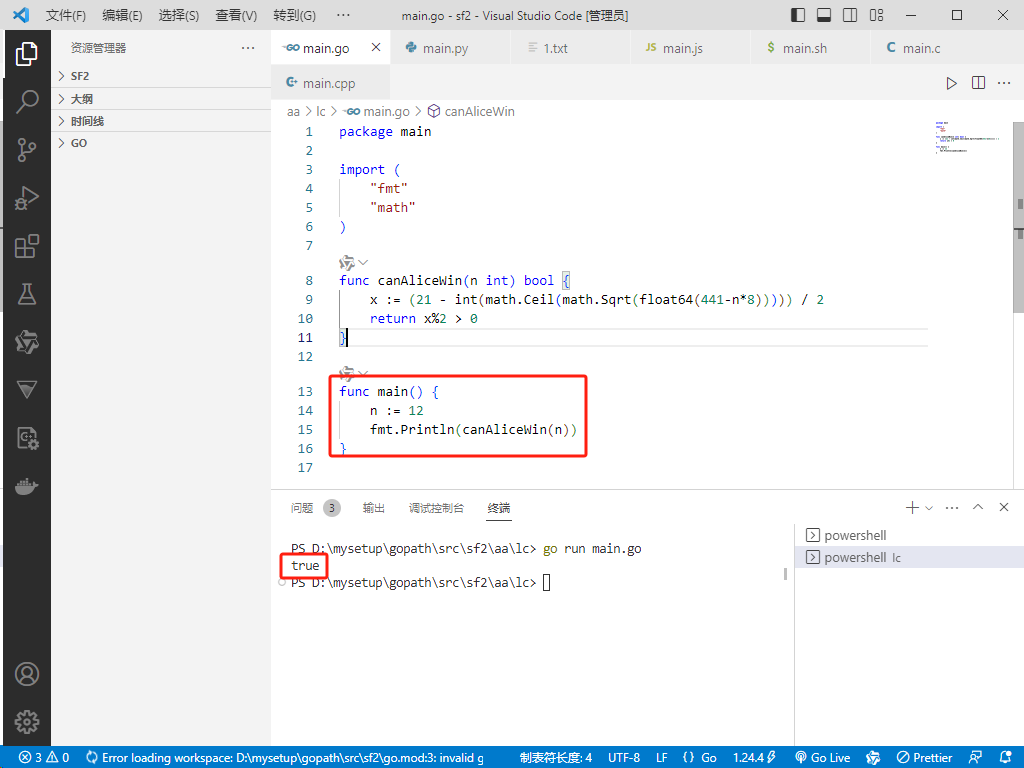Open the overflow menu ellipsis in menu bar
Screen dimensions: 1024x768
343,15
